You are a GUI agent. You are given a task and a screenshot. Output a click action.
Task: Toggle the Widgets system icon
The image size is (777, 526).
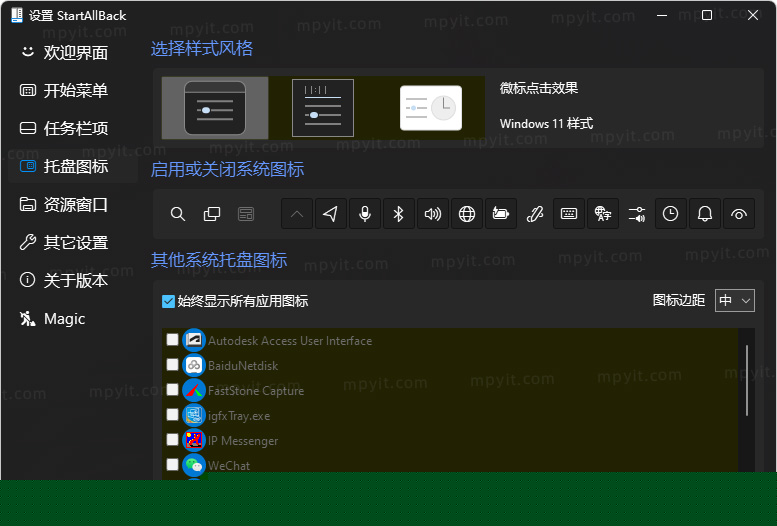(246, 214)
